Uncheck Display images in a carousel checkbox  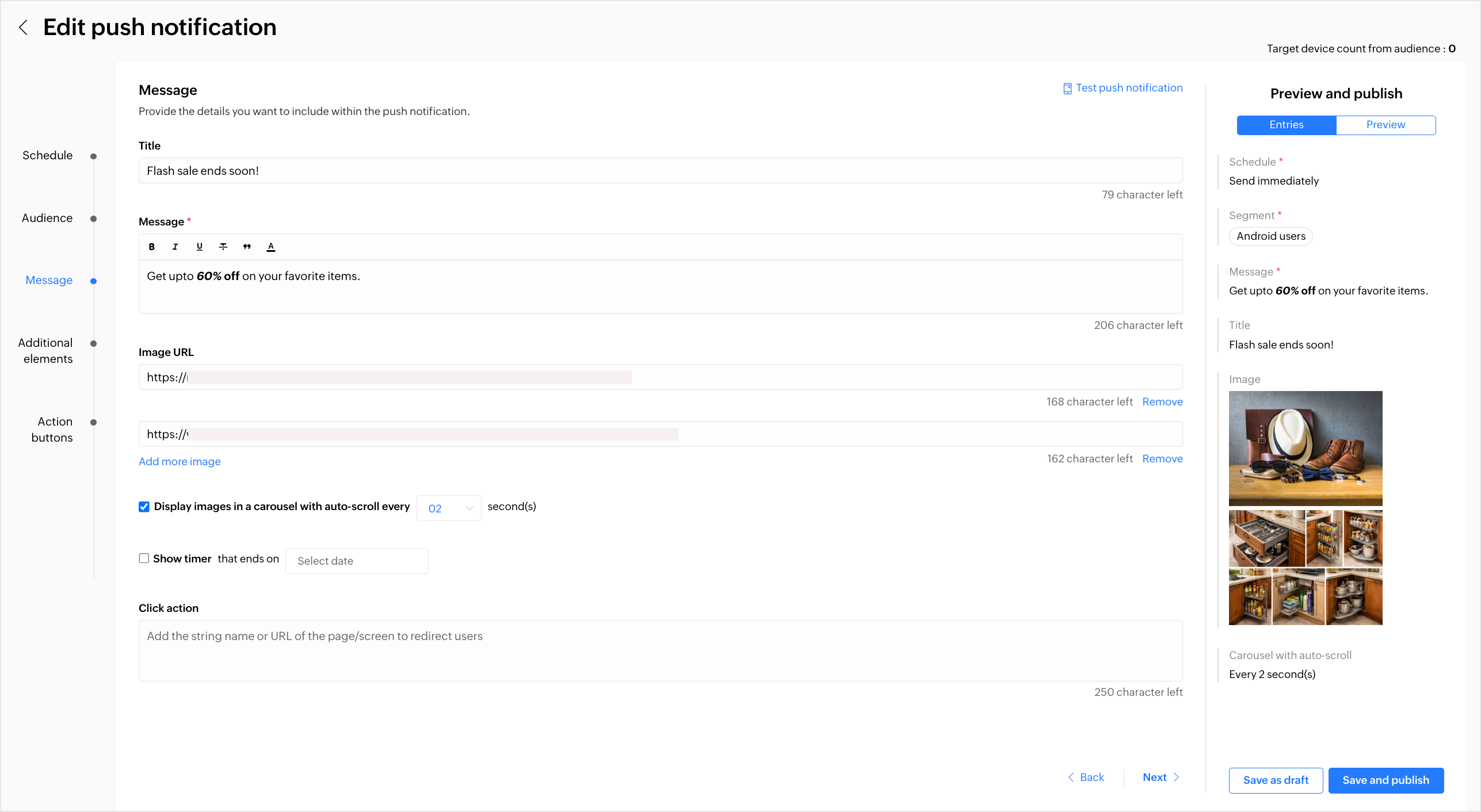pos(144,507)
